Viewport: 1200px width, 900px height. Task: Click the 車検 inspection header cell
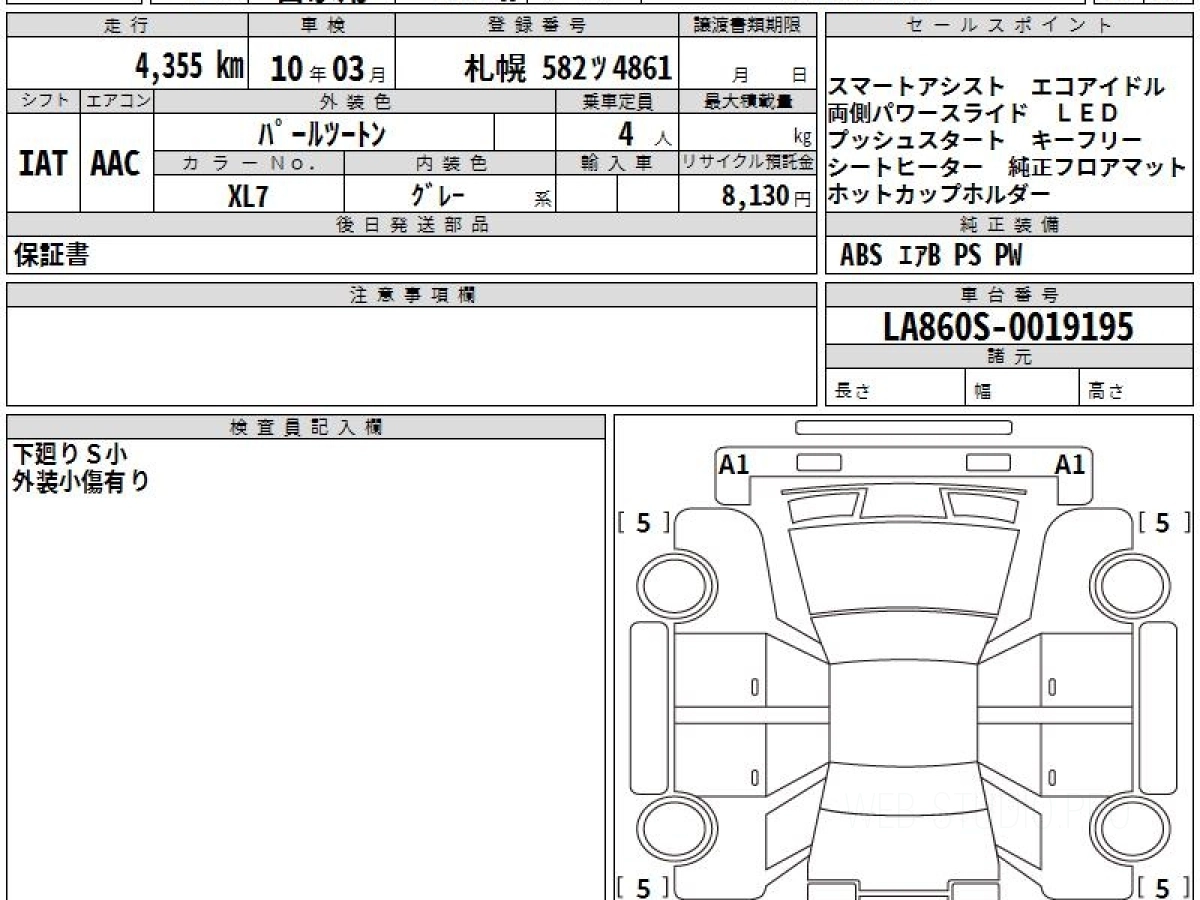321,26
